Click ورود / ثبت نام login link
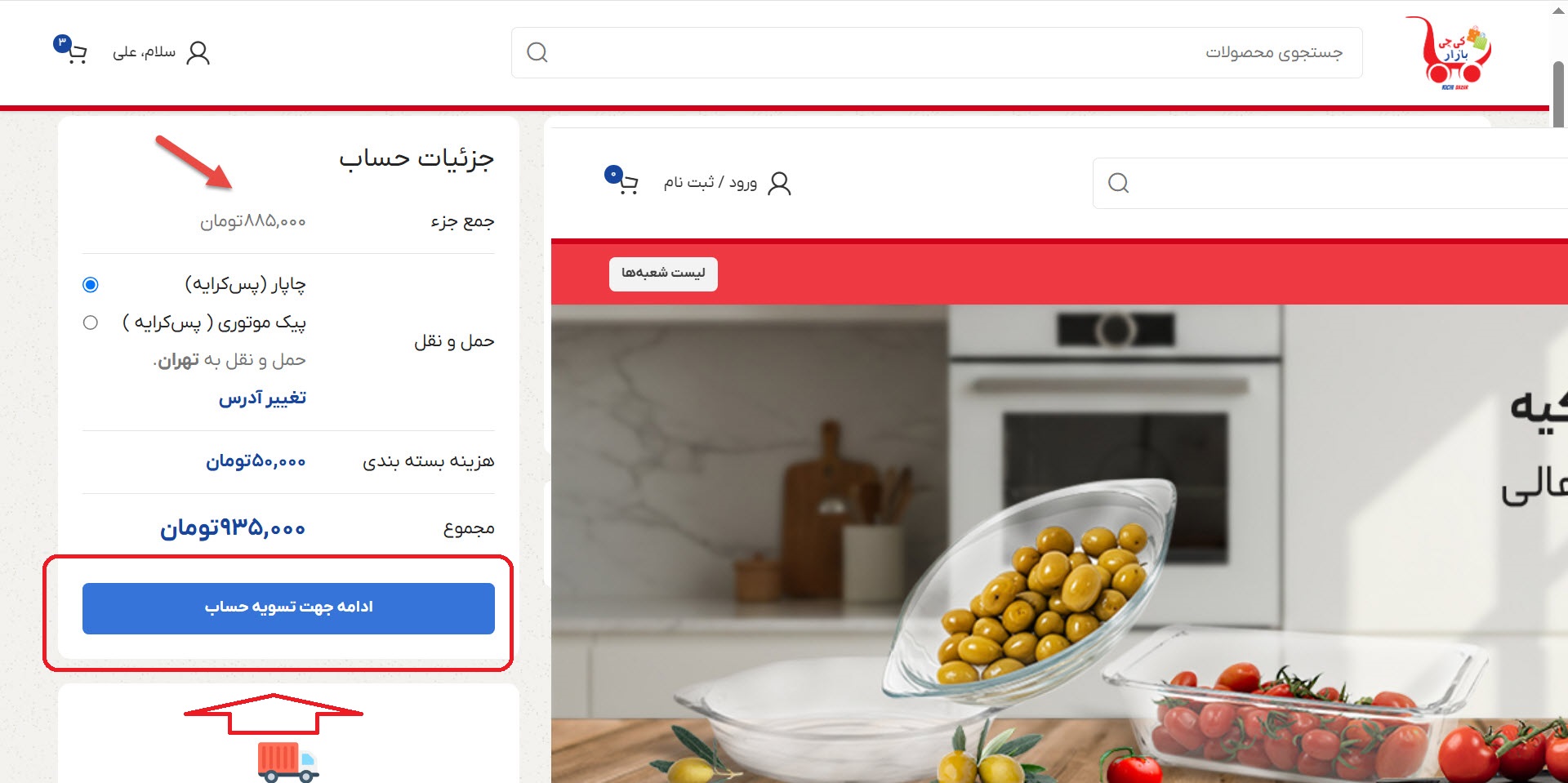The width and height of the screenshot is (1568, 783). click(710, 182)
